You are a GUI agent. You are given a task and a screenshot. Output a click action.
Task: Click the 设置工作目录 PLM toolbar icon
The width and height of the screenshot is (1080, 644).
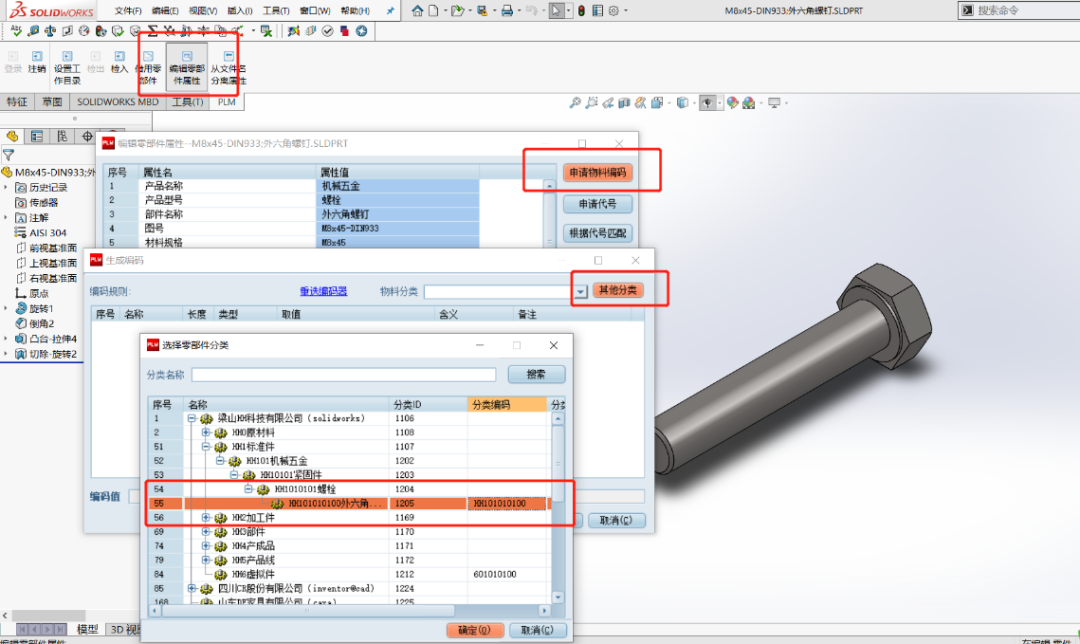67,67
